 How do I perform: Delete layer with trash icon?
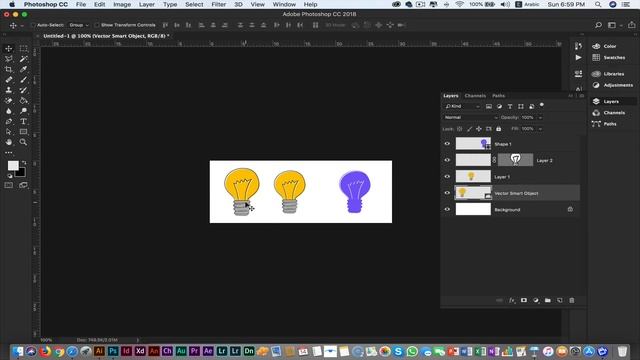point(572,300)
